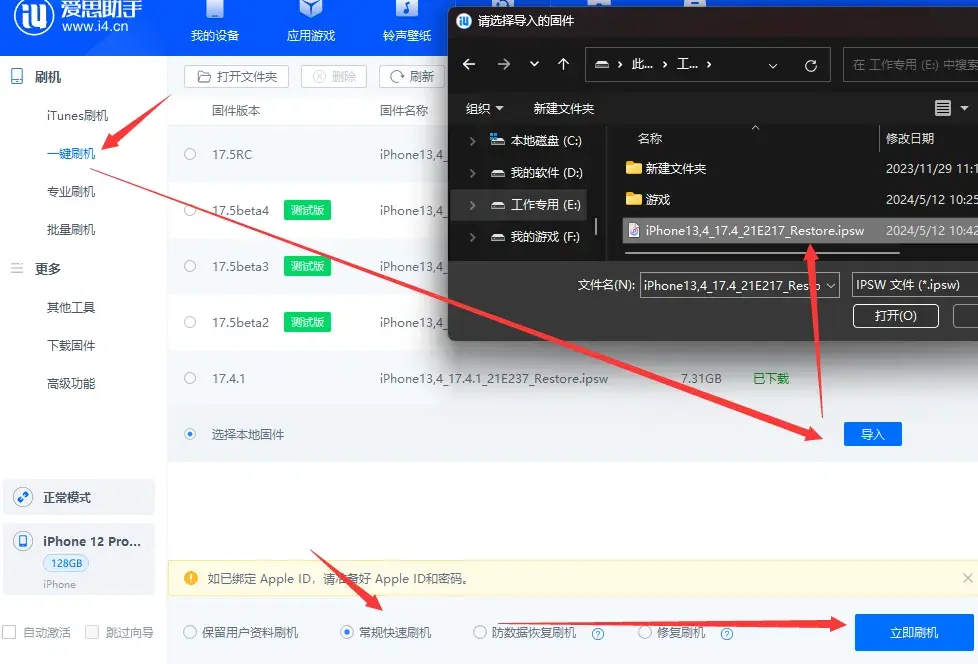Open 其他工具 in the sidebar
The width and height of the screenshot is (978, 664).
(x=71, y=307)
